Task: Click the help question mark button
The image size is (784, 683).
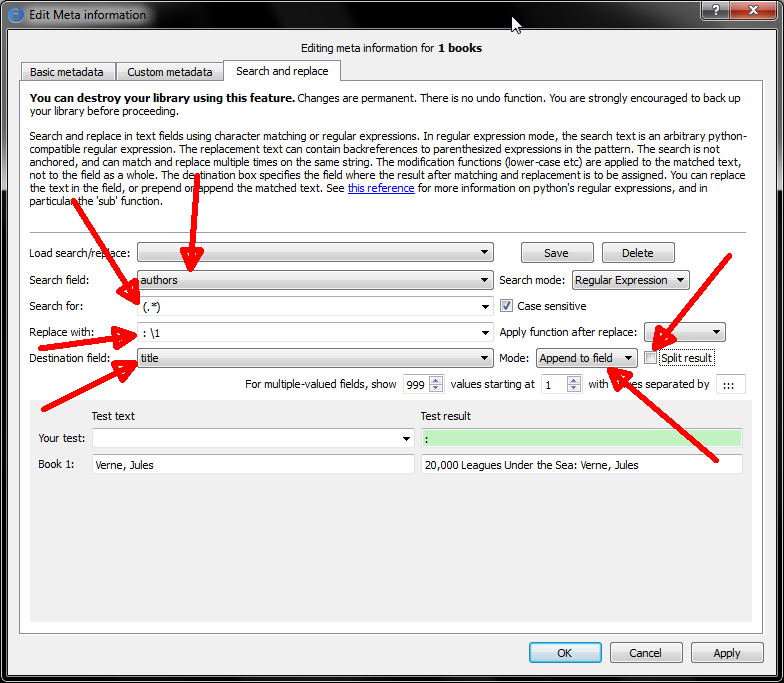Action: 716,10
